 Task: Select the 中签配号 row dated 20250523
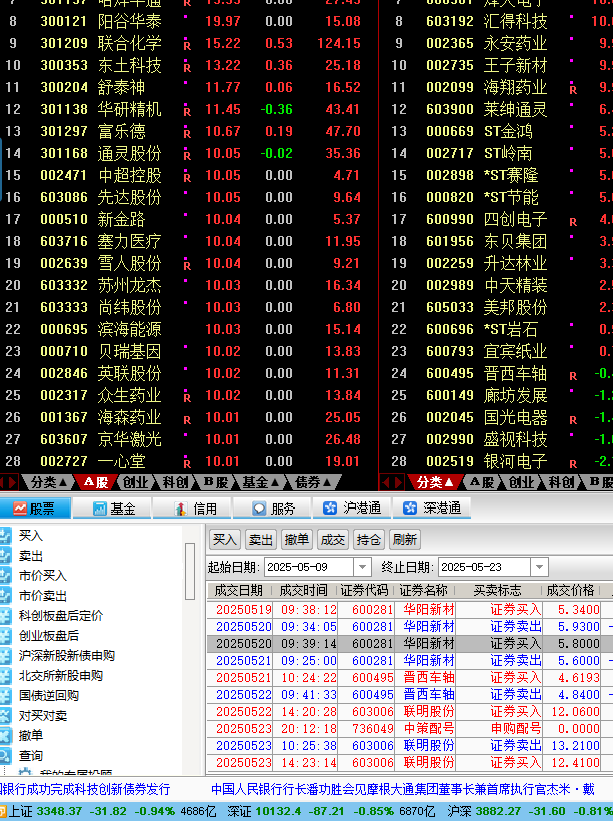pos(410,728)
